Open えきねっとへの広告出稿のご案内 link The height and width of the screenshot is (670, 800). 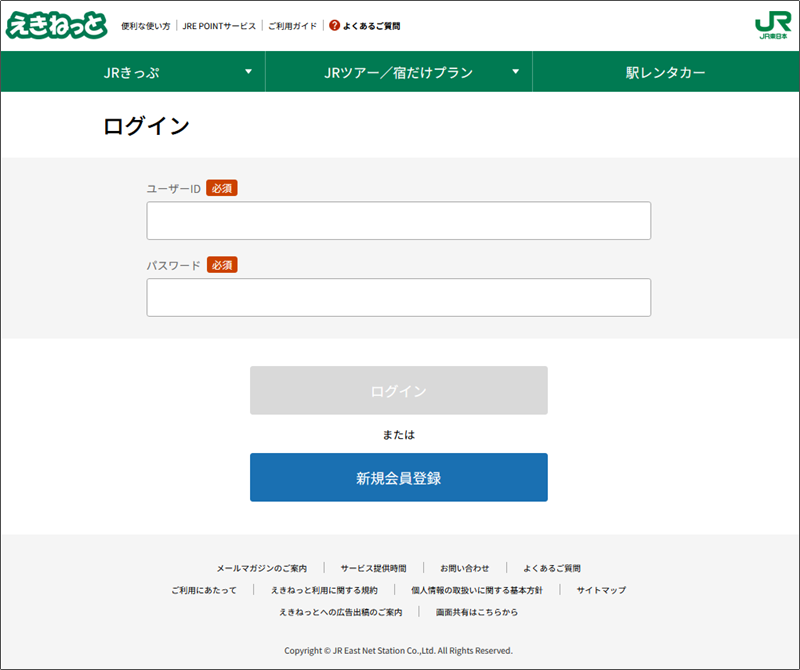pos(340,612)
